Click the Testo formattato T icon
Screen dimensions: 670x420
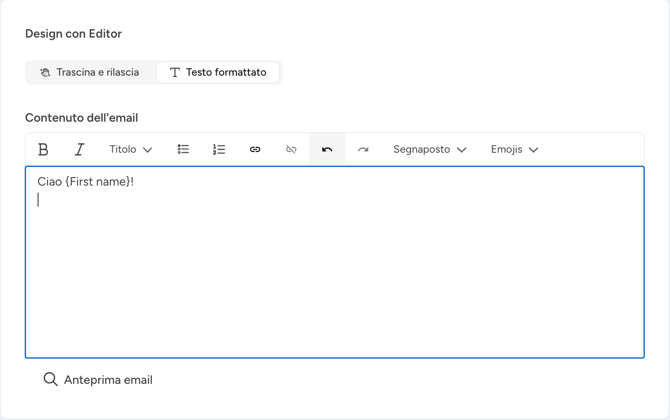[x=175, y=72]
